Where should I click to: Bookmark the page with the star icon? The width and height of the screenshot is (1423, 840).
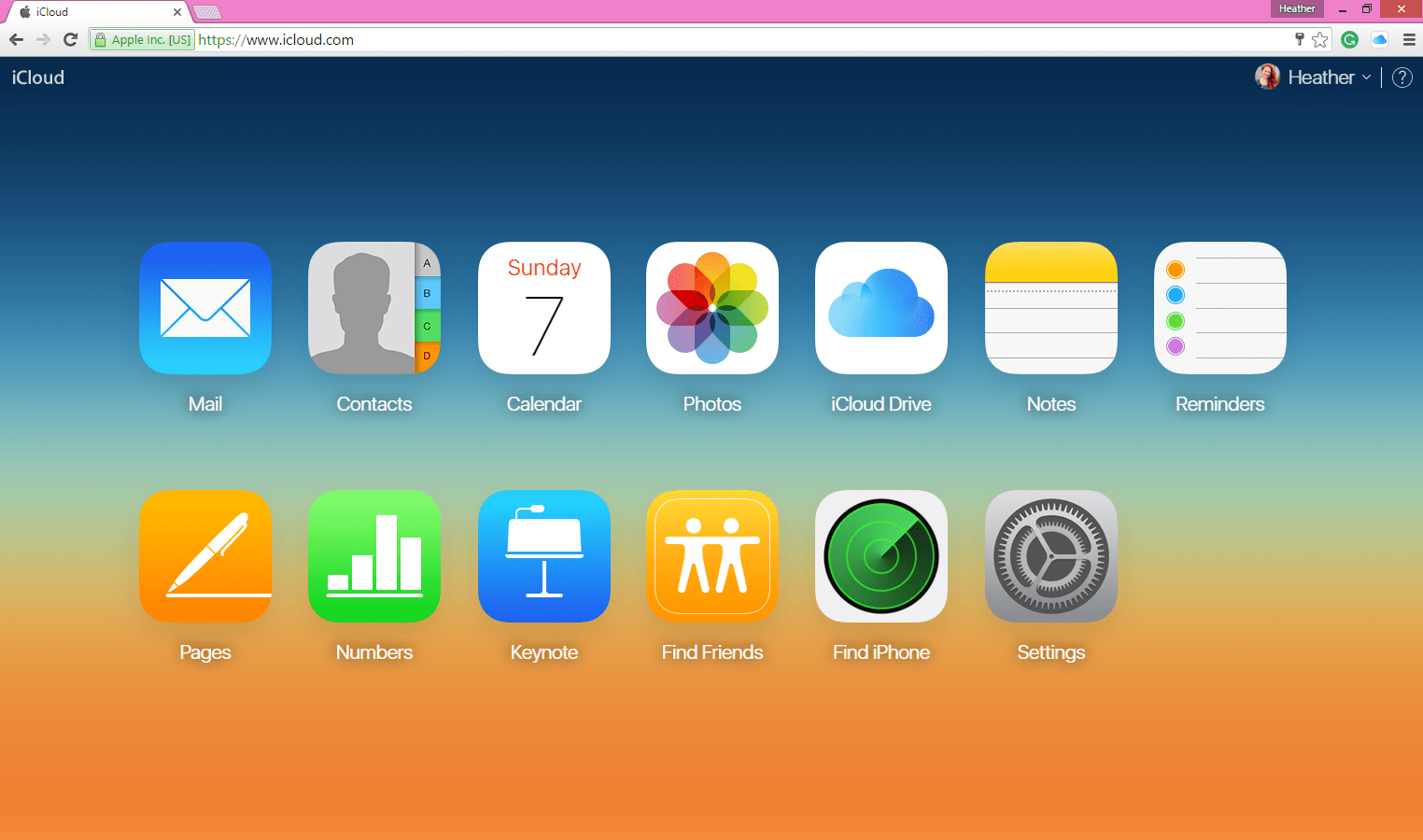pyautogui.click(x=1320, y=39)
